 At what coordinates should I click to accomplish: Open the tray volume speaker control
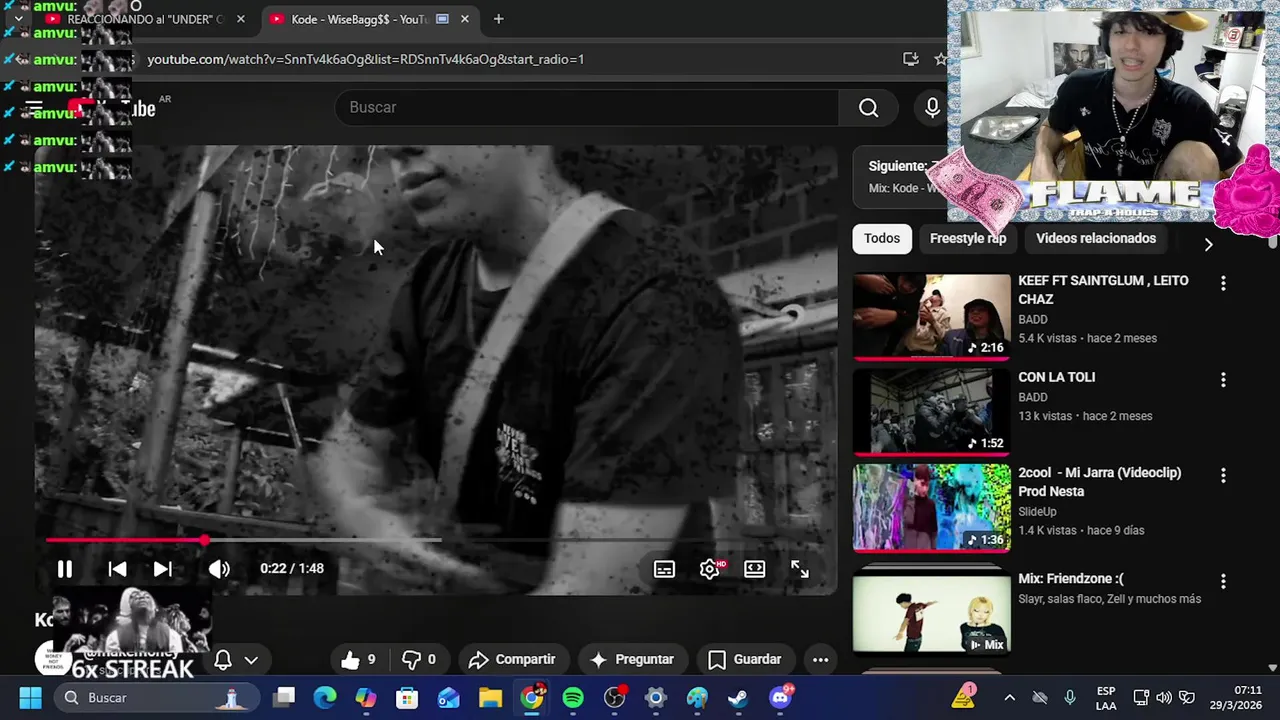coord(1164,698)
